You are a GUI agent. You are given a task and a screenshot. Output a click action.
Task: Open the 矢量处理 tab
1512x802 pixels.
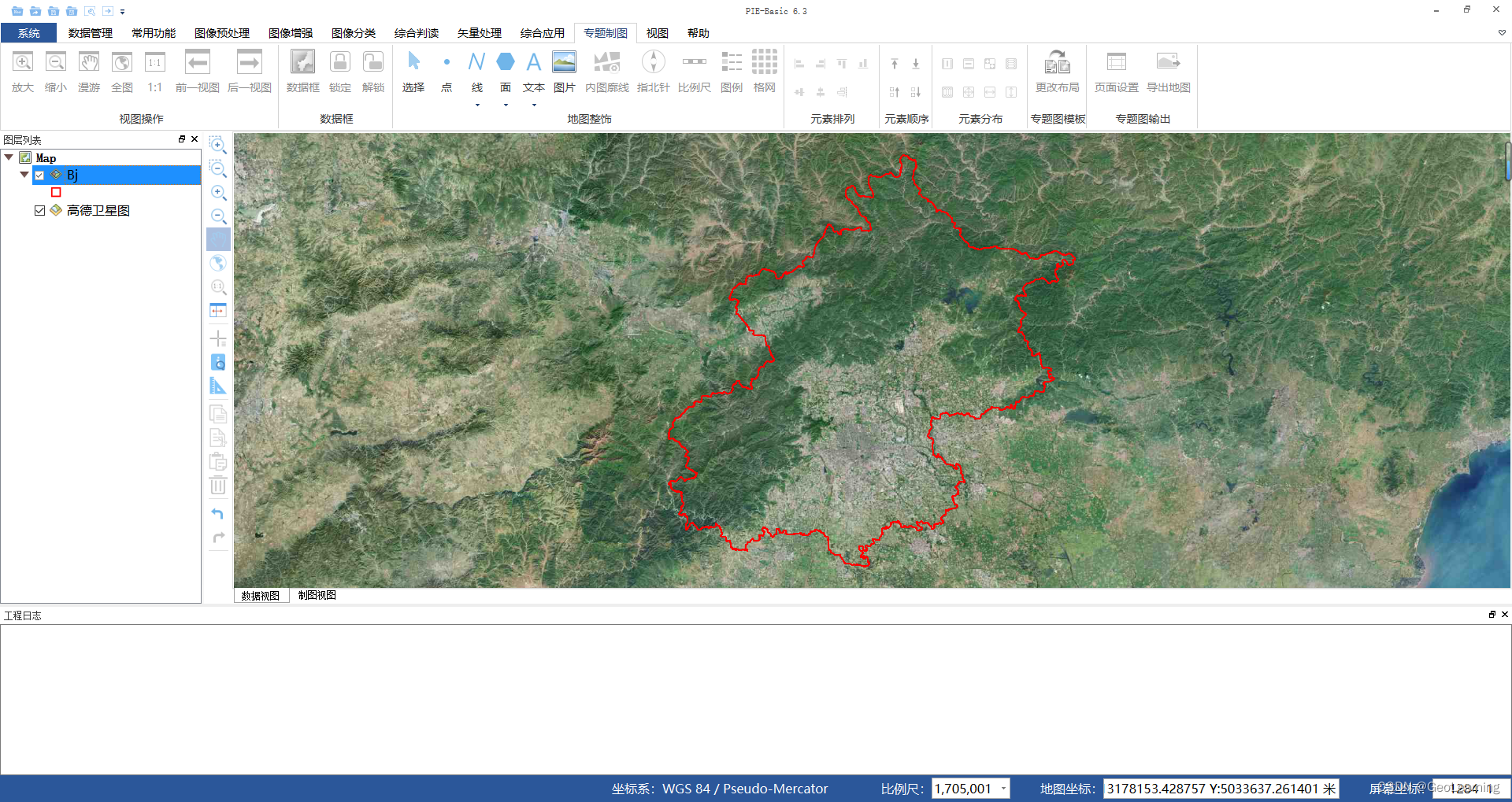coord(480,33)
